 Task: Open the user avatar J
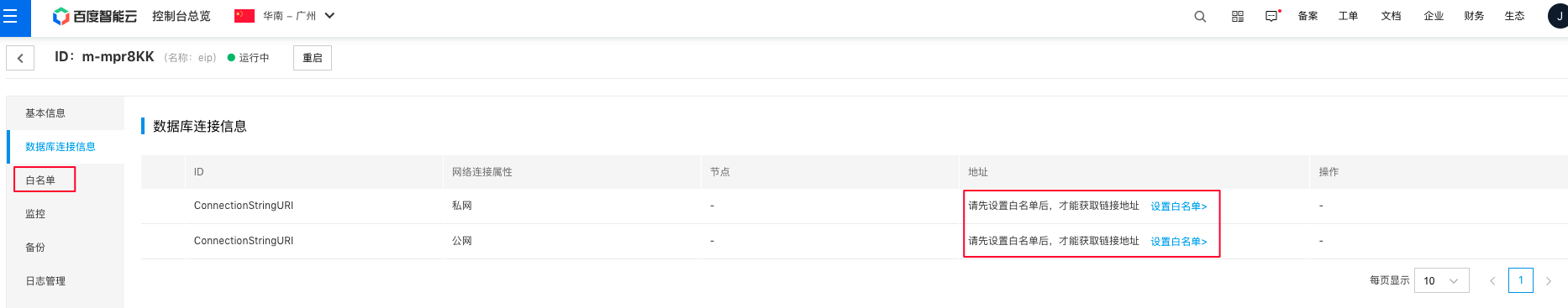[1559, 16]
